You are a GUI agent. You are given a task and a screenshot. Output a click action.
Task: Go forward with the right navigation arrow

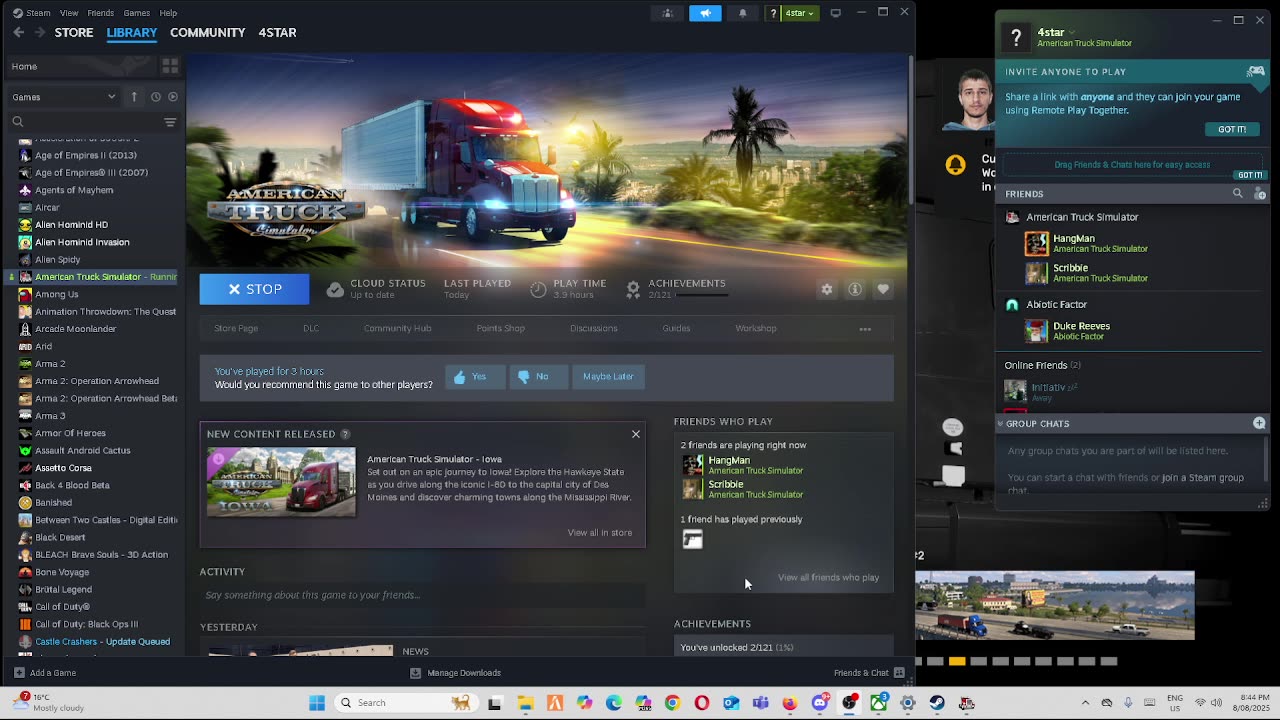[x=39, y=32]
